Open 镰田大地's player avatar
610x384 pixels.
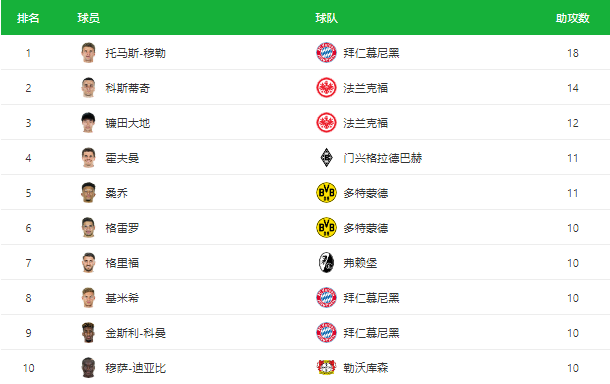point(88,123)
